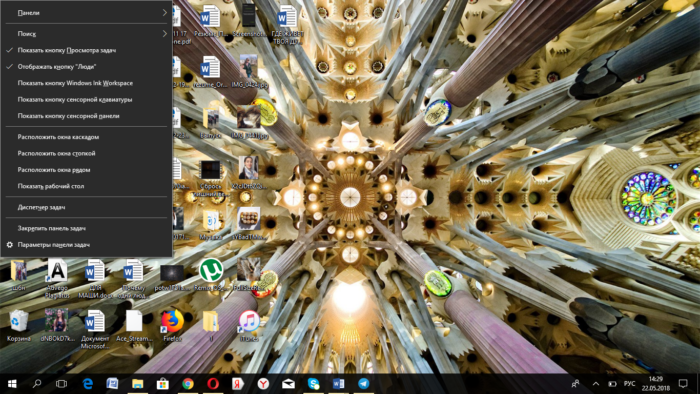Expand the Панели submenu
The image size is (700, 394).
pyautogui.click(x=87, y=13)
